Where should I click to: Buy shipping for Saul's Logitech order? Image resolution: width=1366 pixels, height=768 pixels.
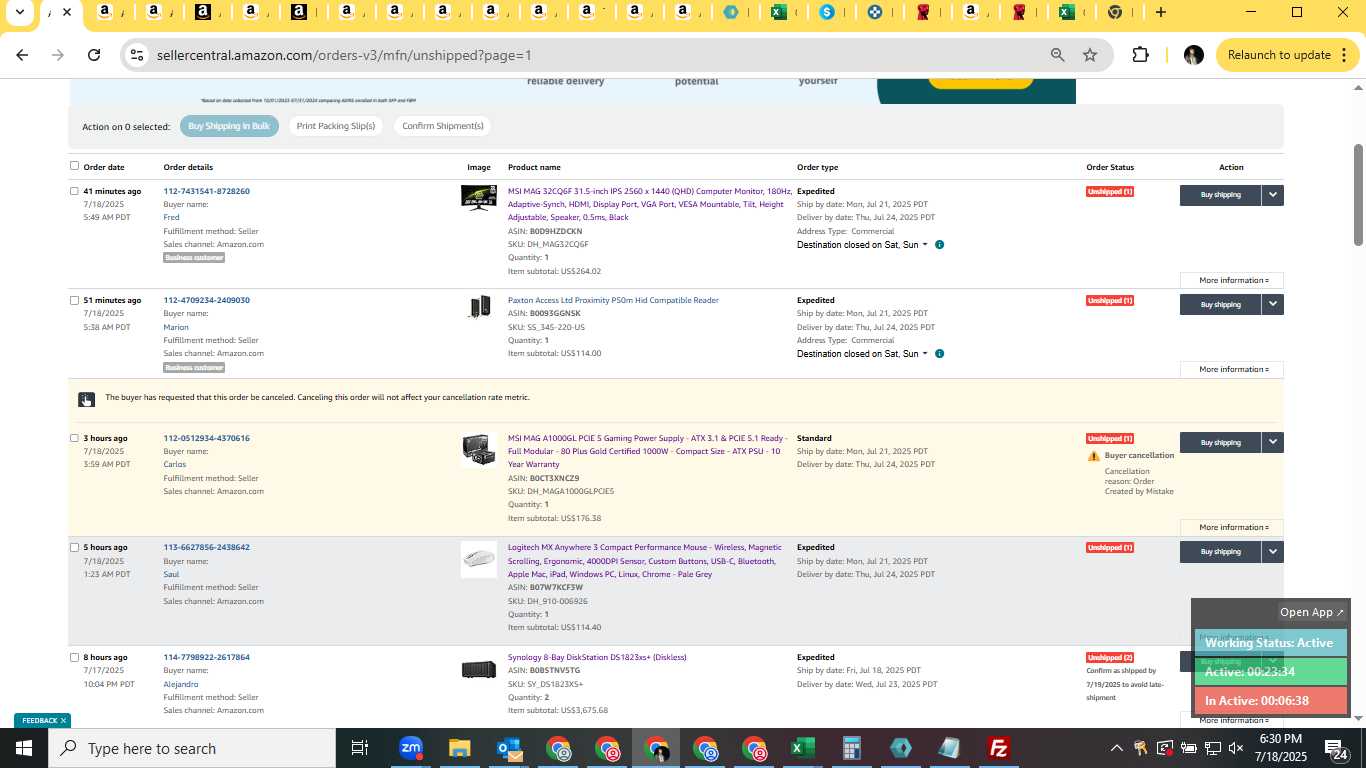tap(1220, 551)
